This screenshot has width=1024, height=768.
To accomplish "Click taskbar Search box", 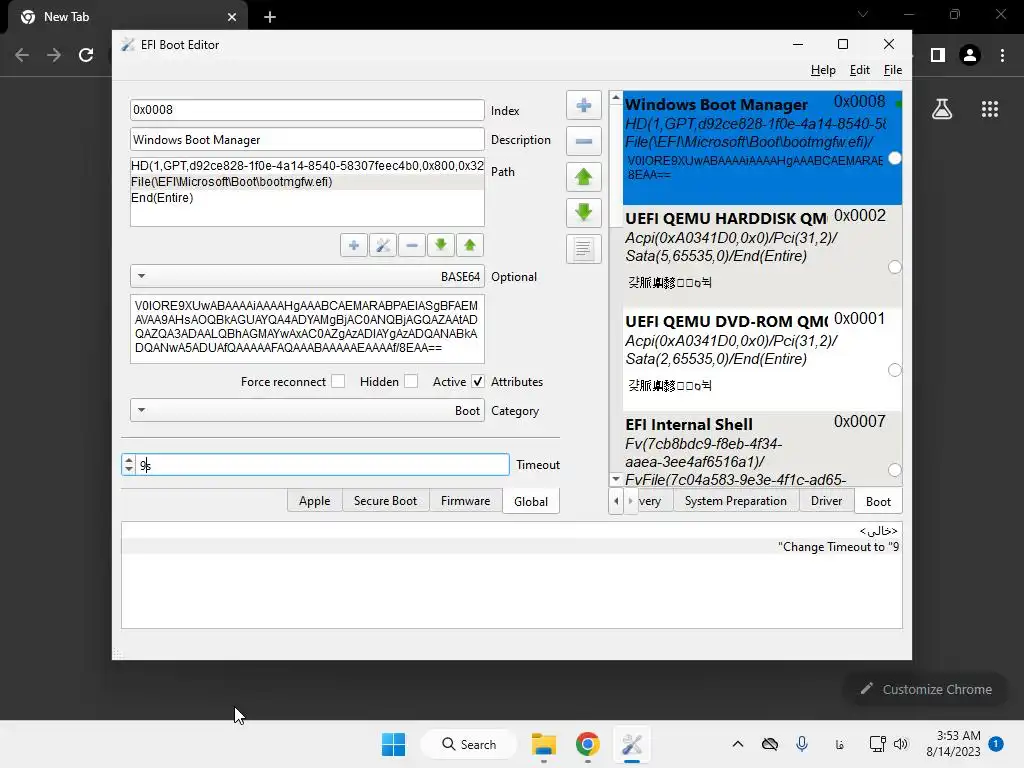I will [x=469, y=744].
